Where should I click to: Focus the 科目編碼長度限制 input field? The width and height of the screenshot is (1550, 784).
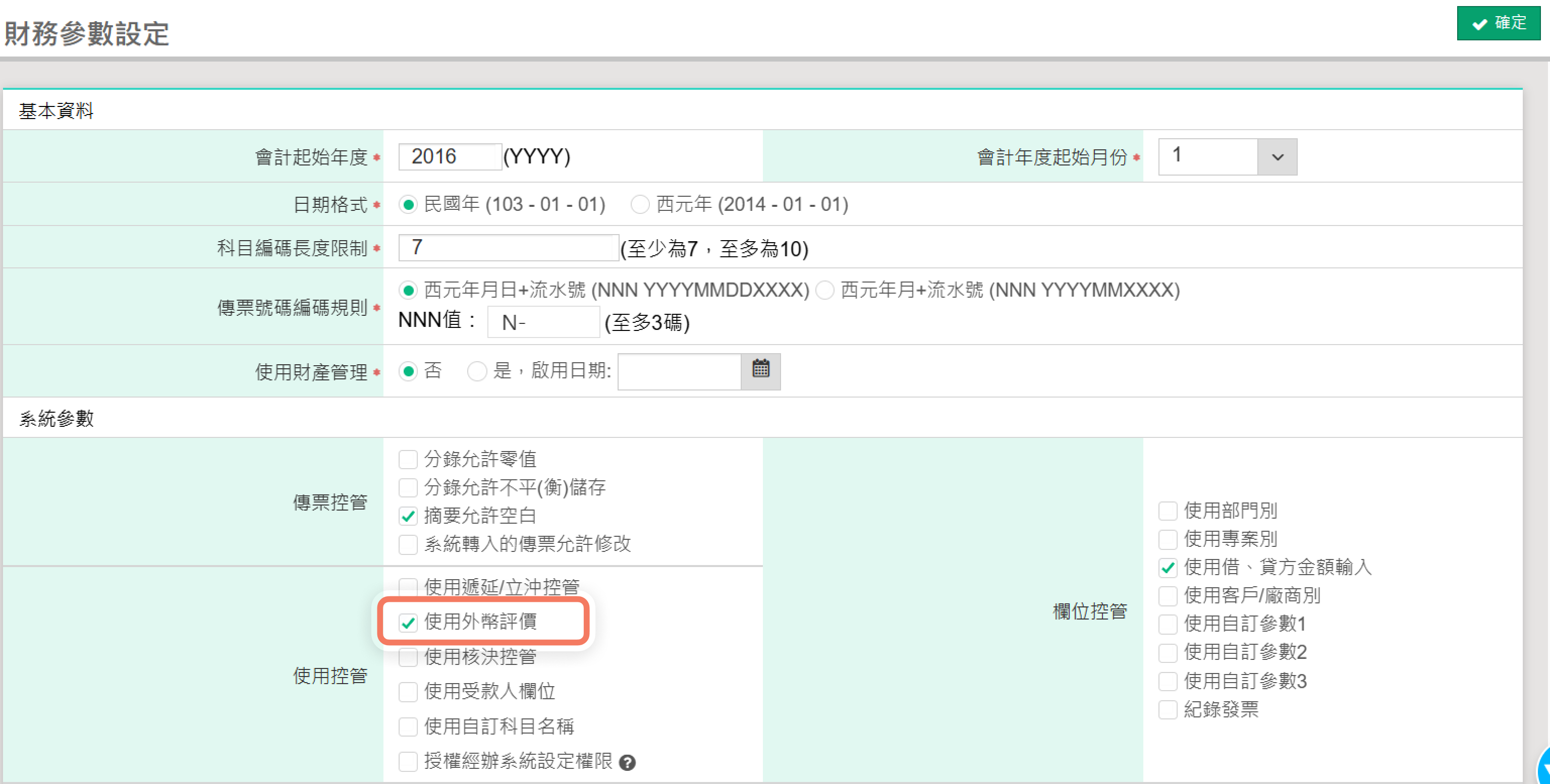[x=509, y=247]
